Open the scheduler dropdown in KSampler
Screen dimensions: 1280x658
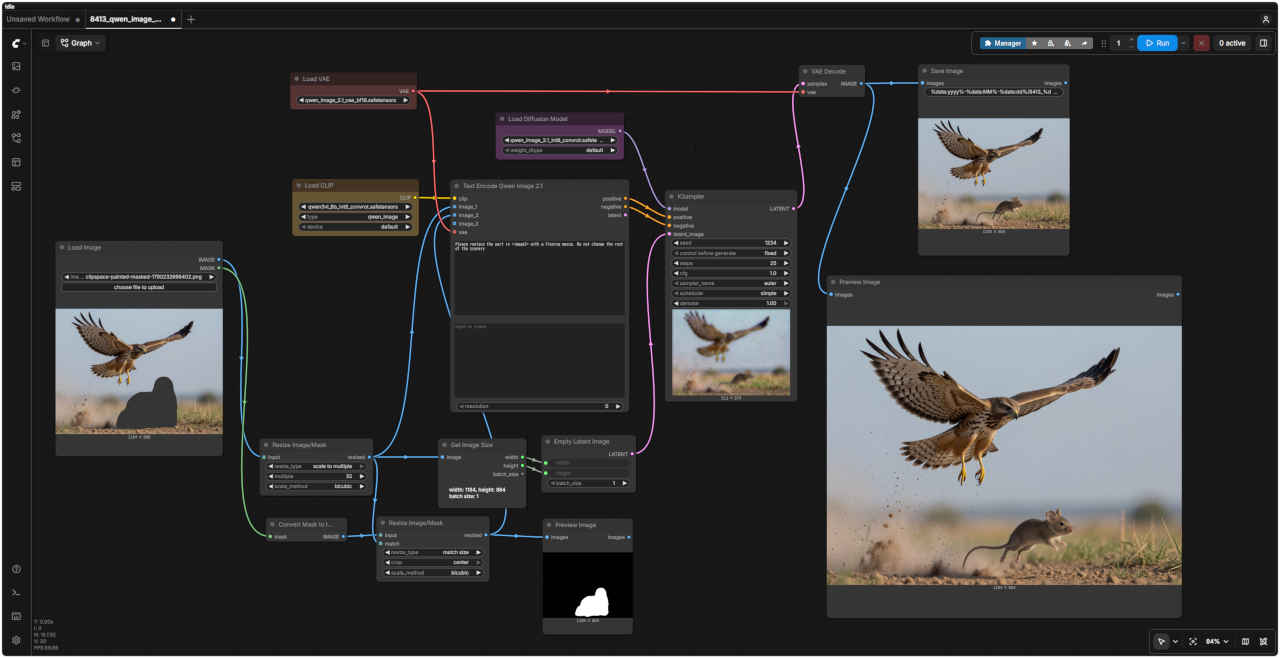point(732,293)
